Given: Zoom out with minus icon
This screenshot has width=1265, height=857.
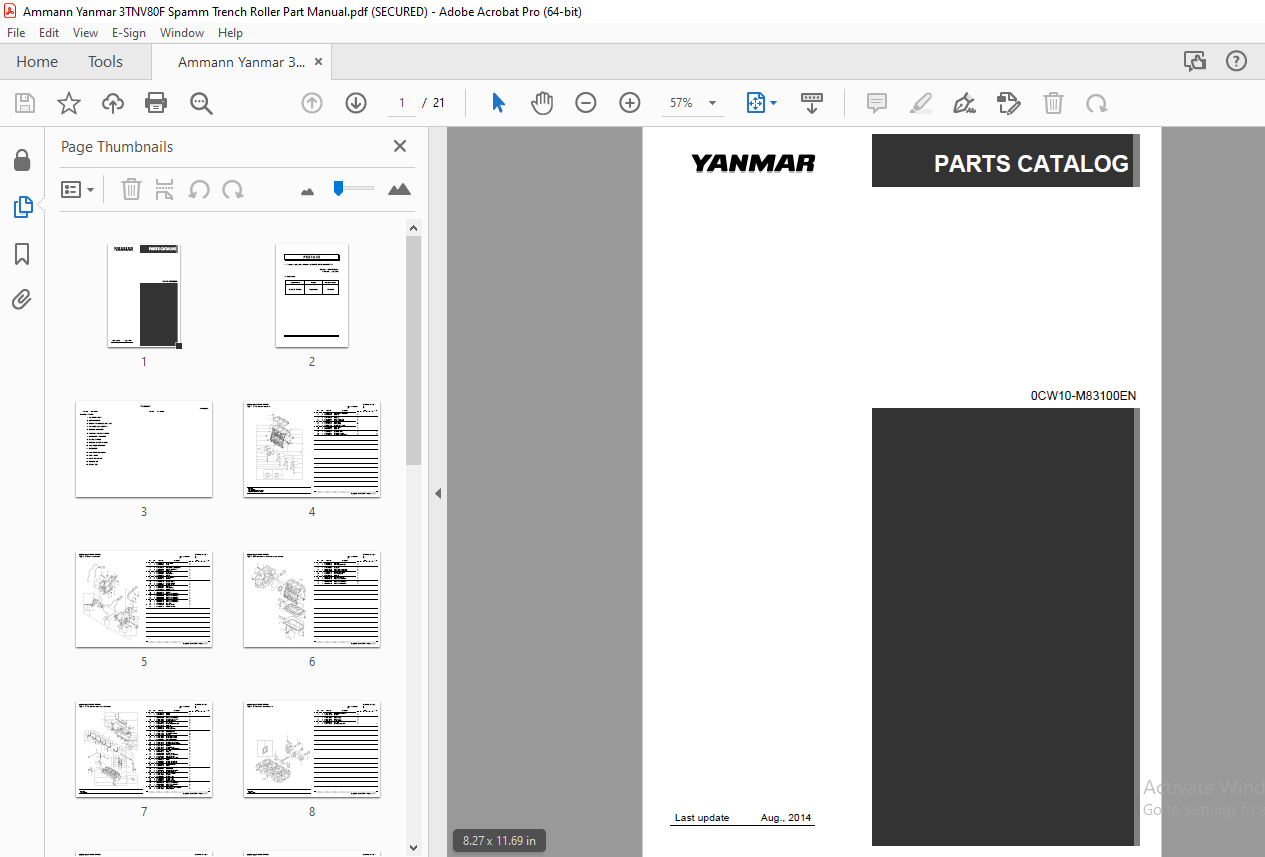Looking at the screenshot, I should coord(586,103).
